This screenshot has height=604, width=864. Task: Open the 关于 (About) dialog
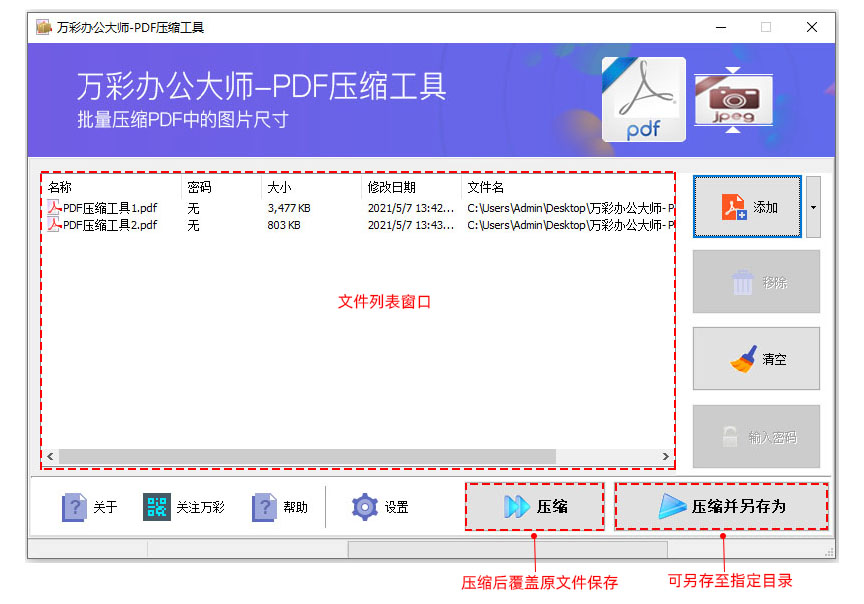pyautogui.click(x=90, y=506)
